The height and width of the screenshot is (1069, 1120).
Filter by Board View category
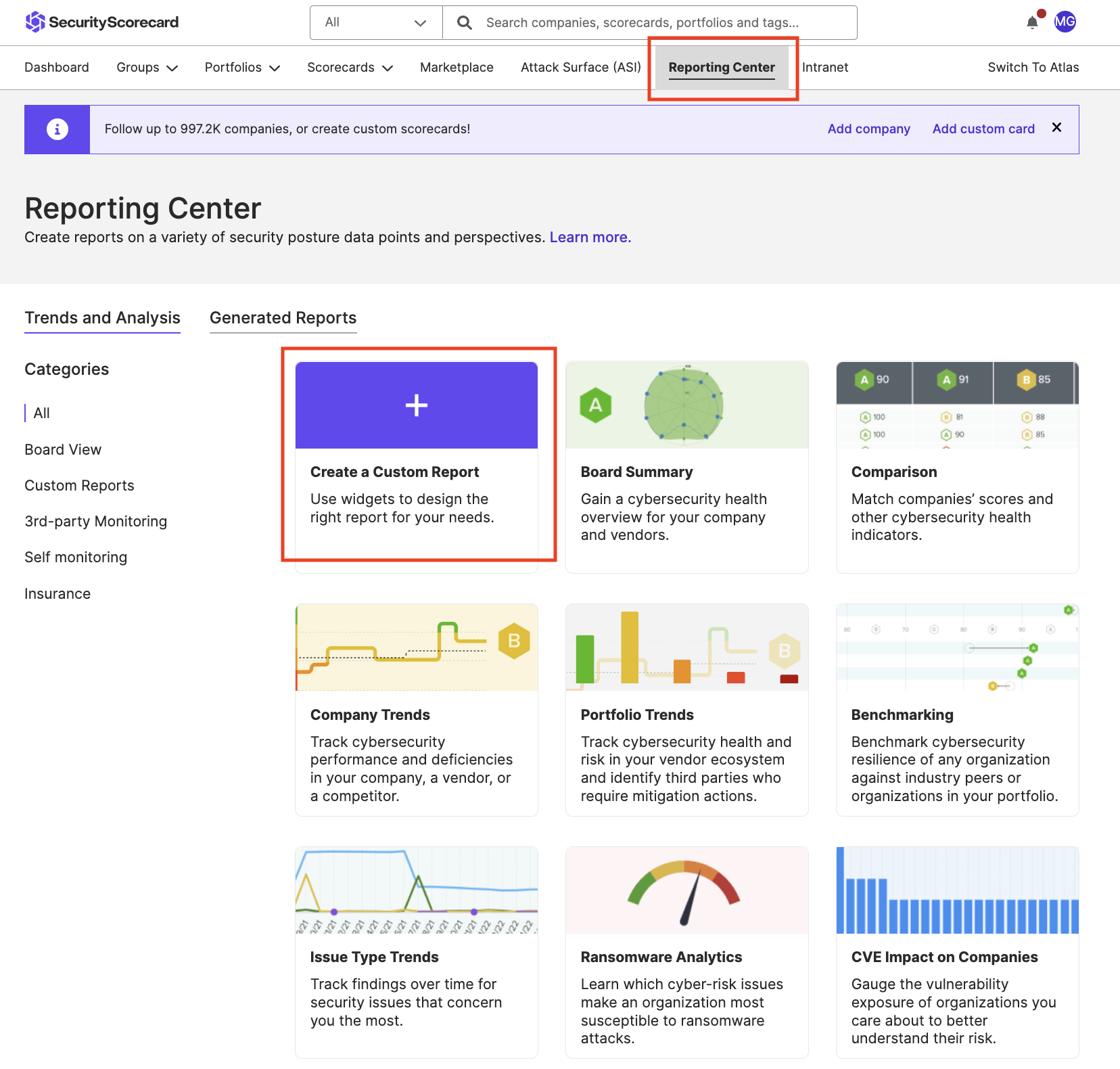[63, 450]
